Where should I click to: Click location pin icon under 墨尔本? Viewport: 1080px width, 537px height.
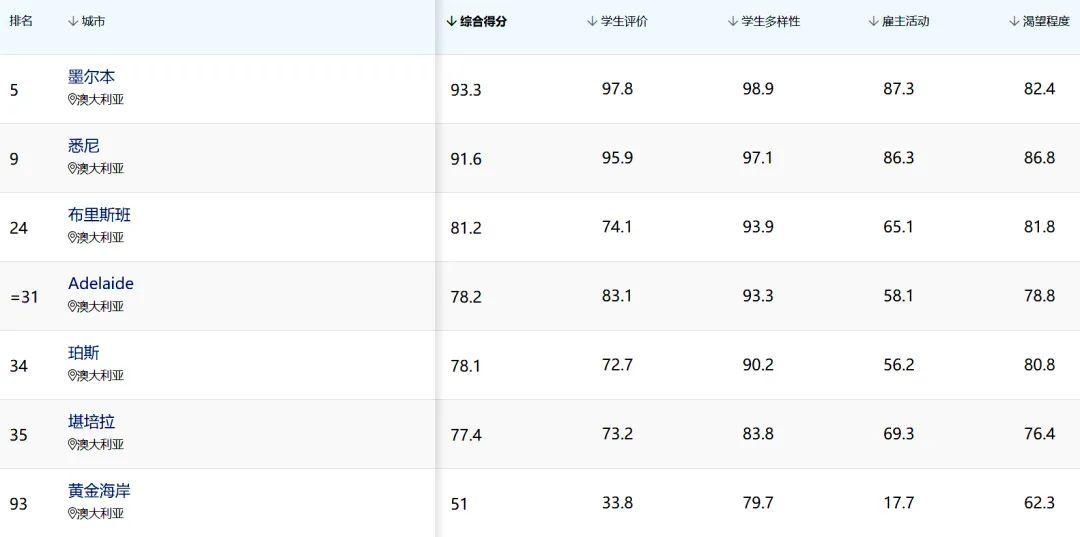click(72, 100)
